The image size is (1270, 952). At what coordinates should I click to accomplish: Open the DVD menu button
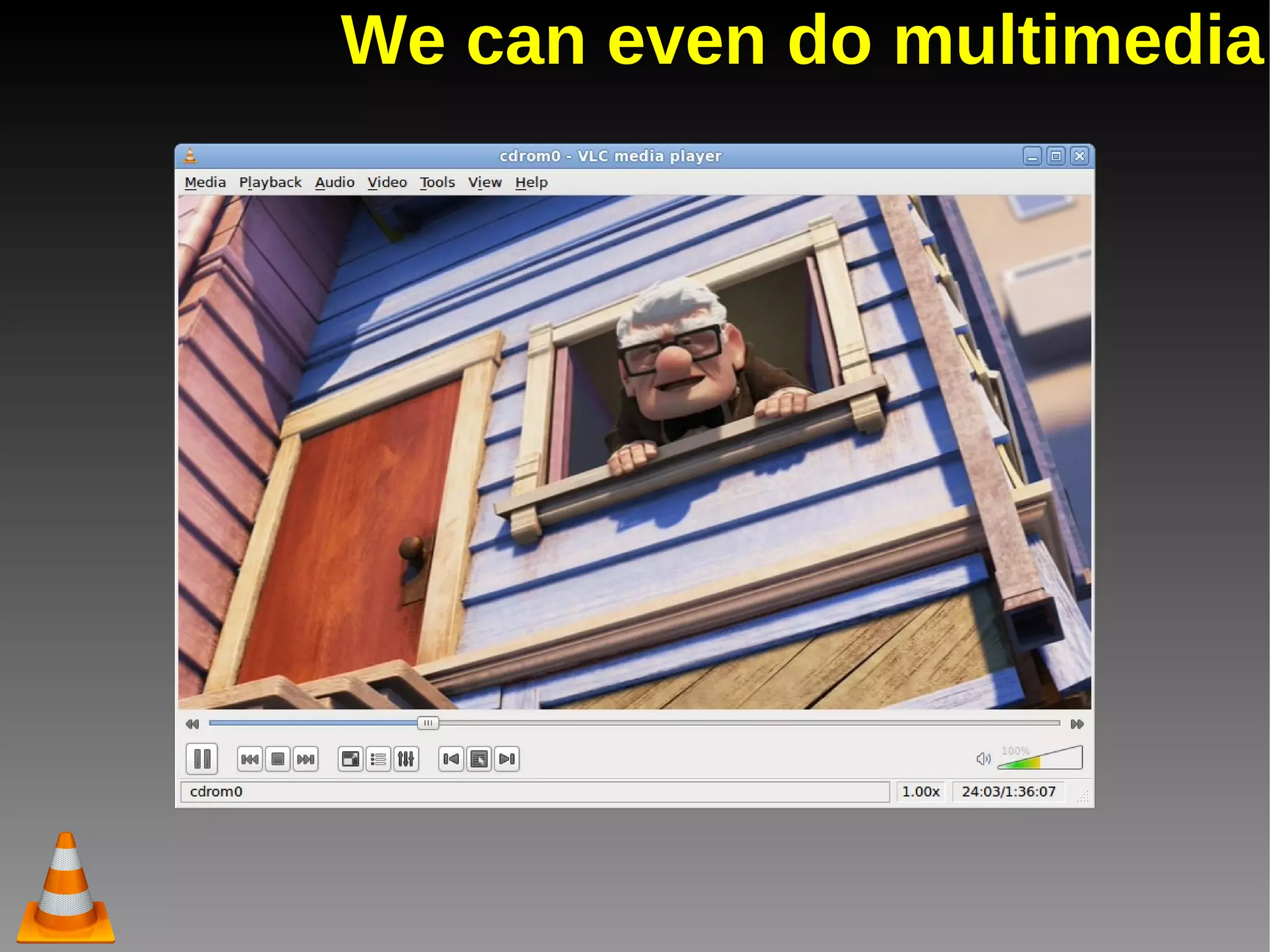click(479, 759)
